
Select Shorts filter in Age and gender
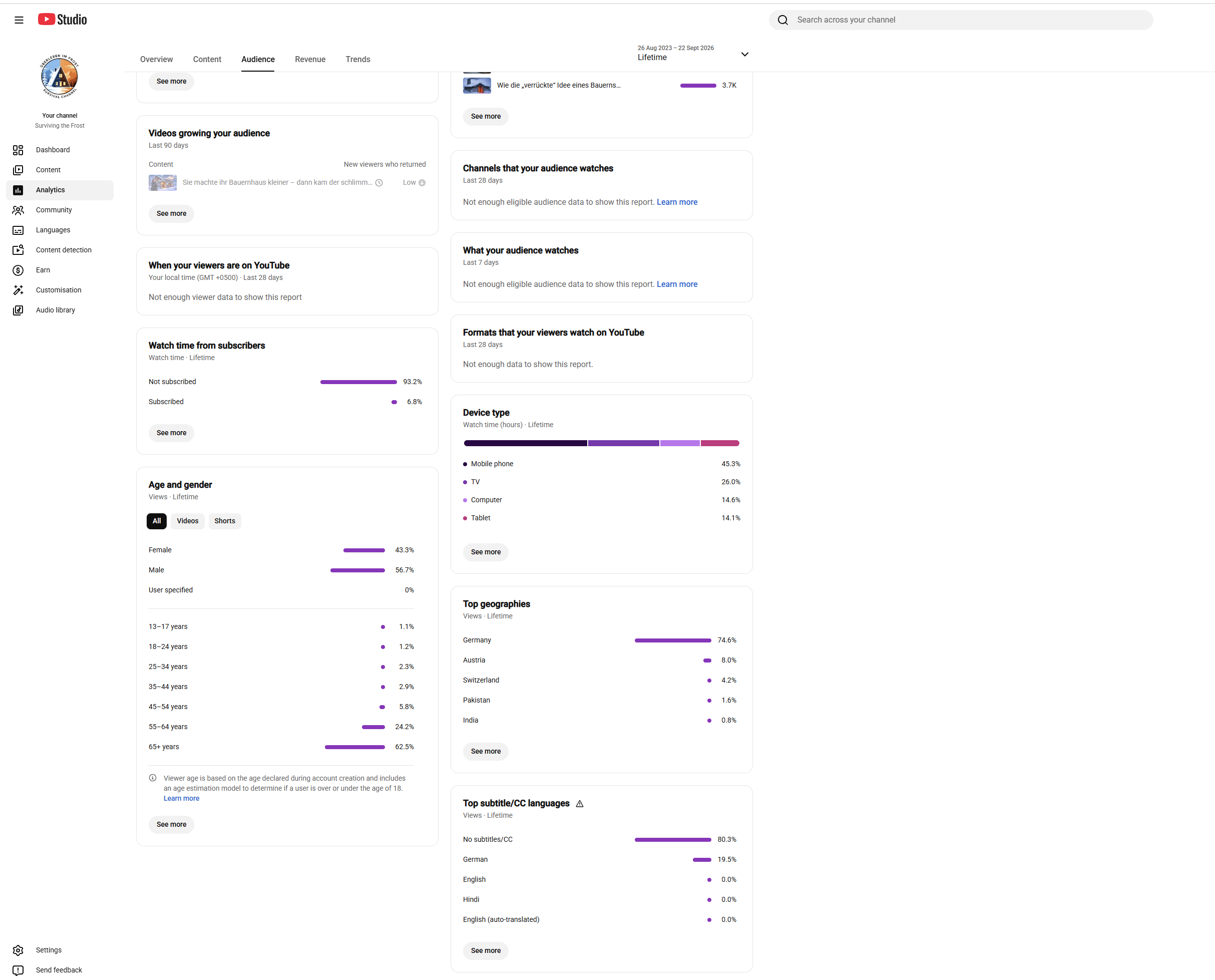pyautogui.click(x=225, y=521)
